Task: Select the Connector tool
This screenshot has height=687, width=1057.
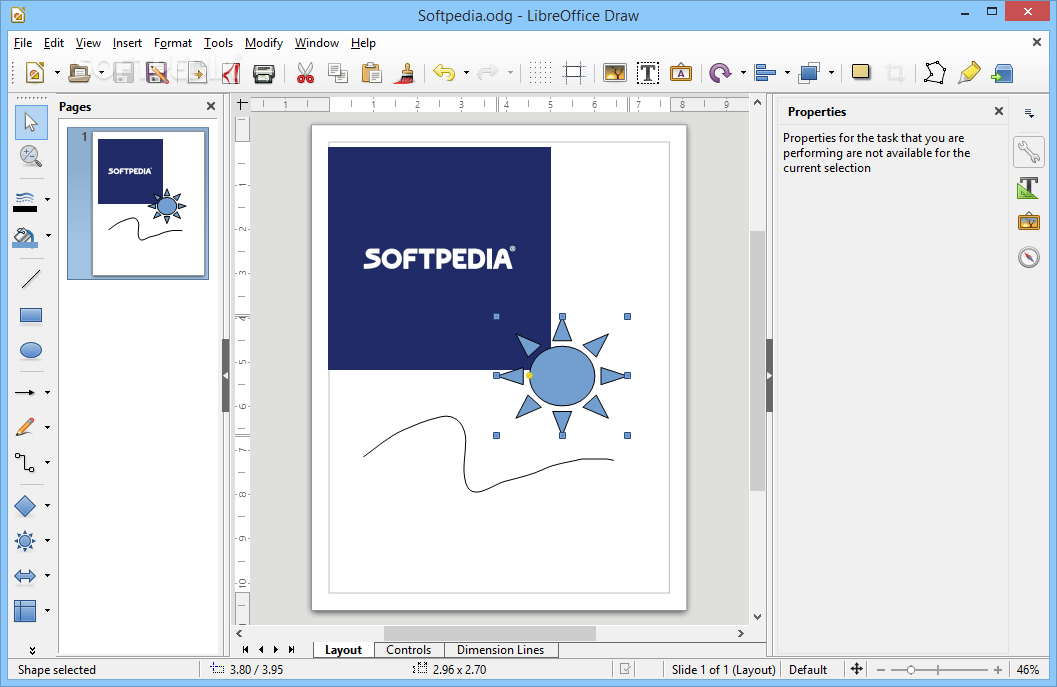Action: [x=26, y=462]
